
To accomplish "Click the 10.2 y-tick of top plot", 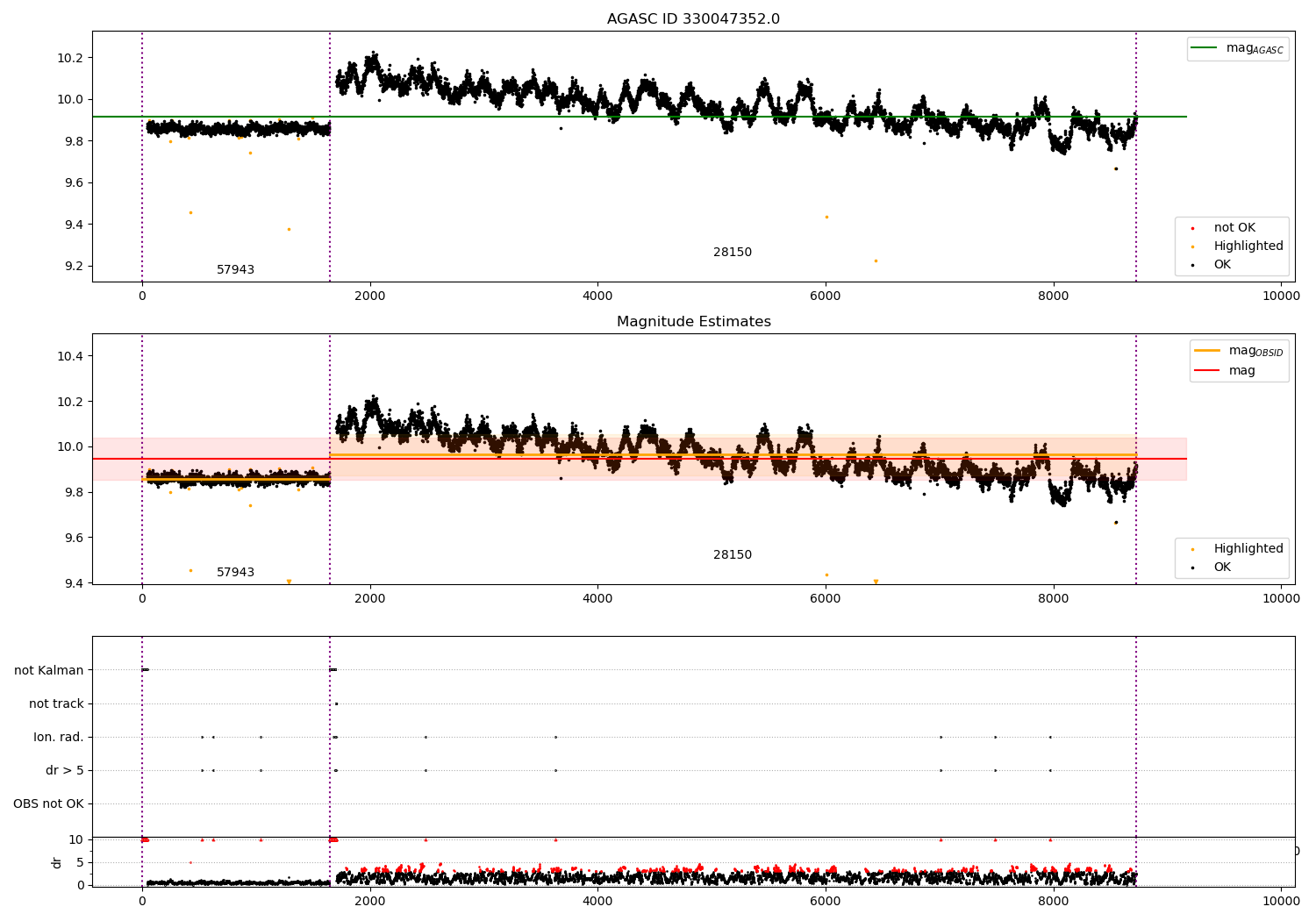I will click(70, 58).
